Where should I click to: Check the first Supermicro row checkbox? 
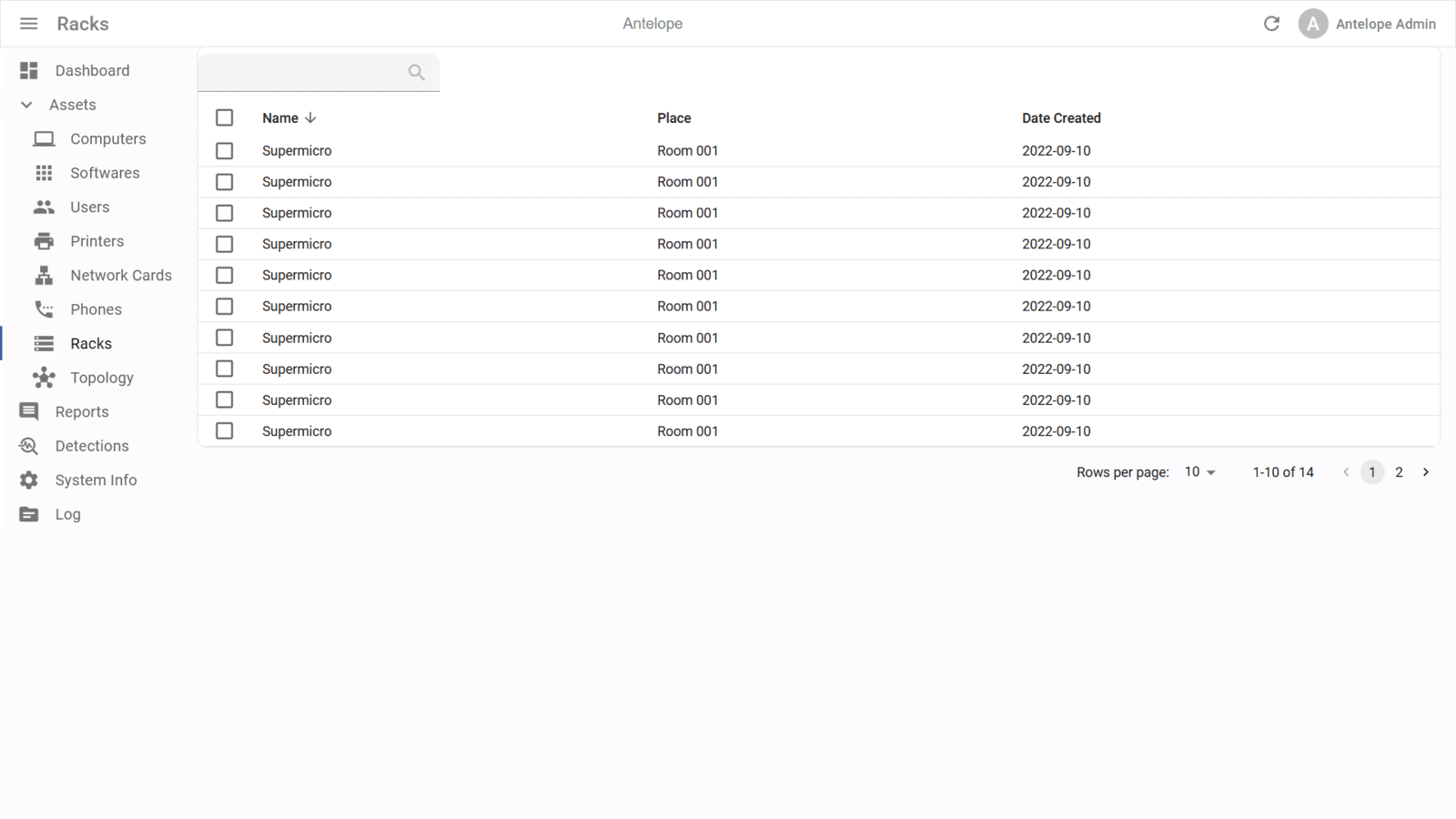click(x=225, y=150)
